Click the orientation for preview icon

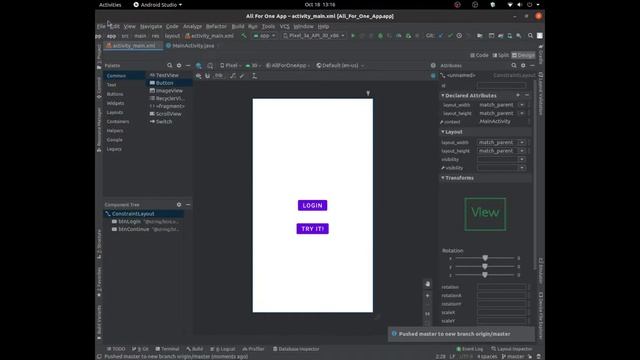(210, 66)
